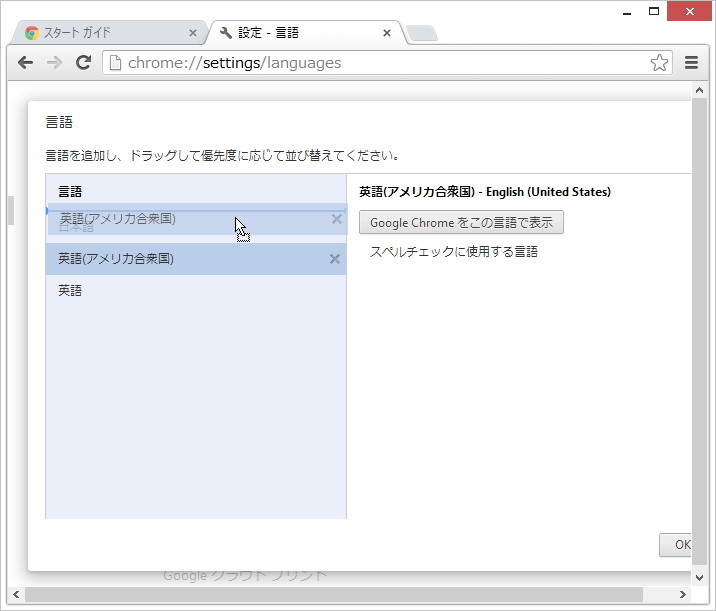The height and width of the screenshot is (611, 716).
Task: Maximize the Chrome window
Action: click(x=653, y=11)
